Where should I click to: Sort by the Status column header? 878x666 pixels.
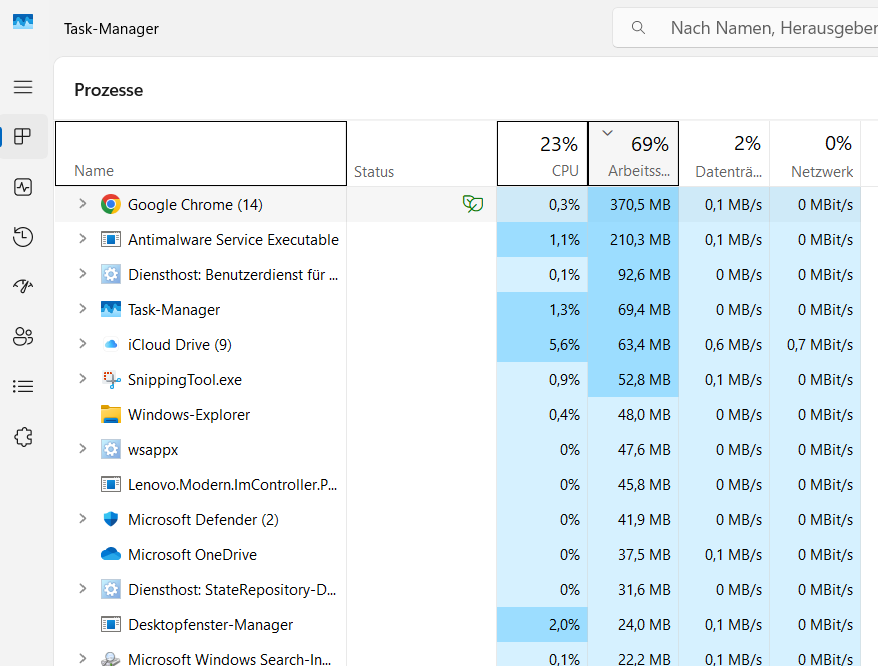coord(422,153)
